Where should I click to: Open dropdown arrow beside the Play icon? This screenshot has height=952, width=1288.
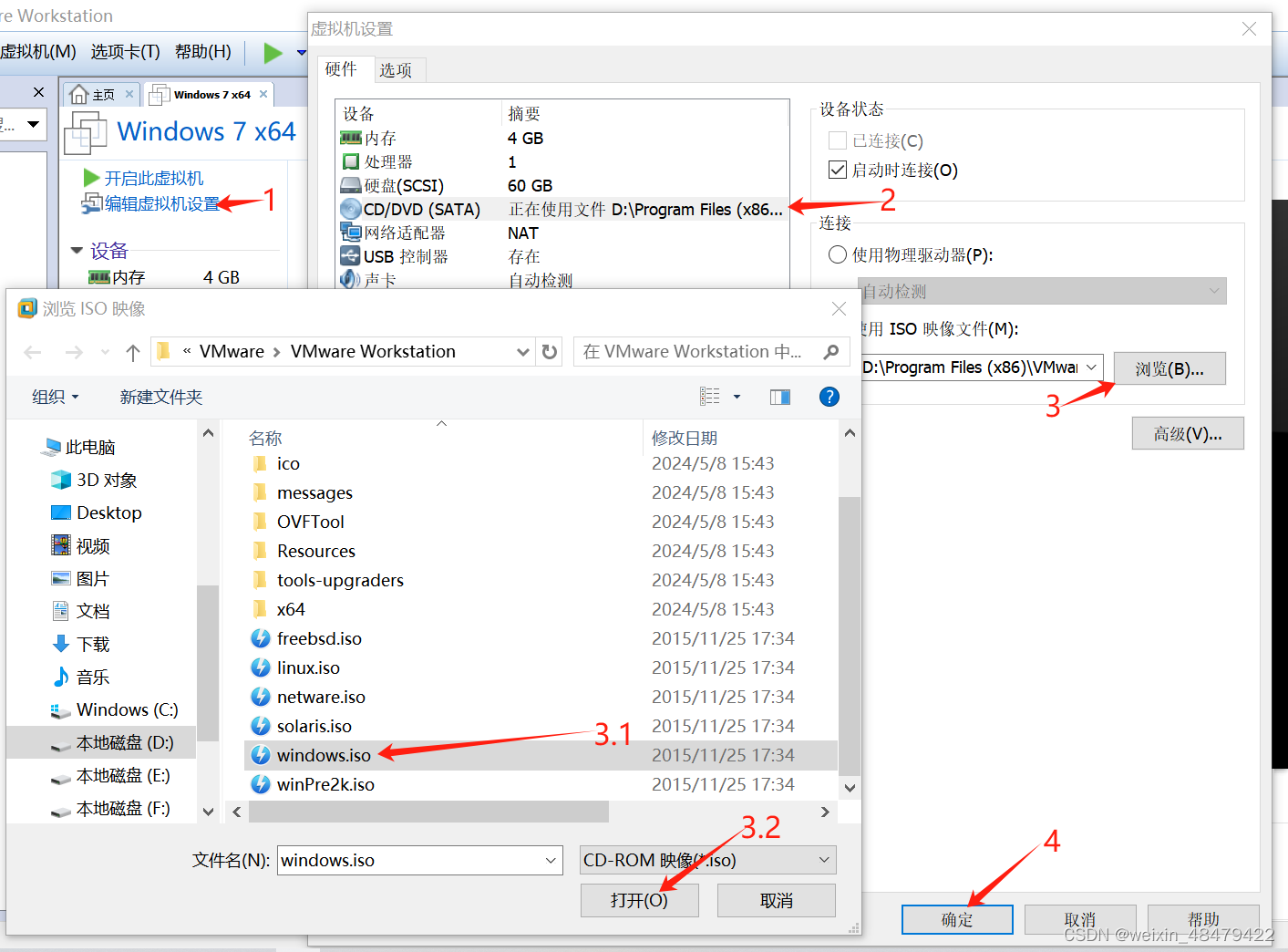tap(301, 53)
